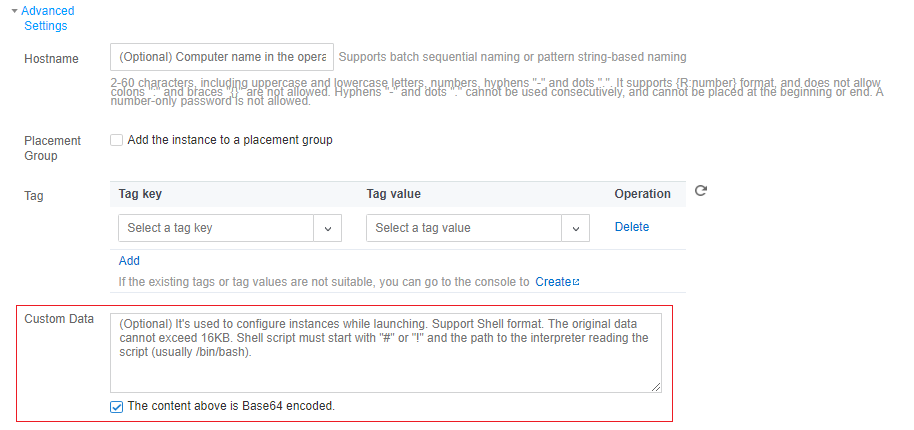Click the external-link icon beside Create

[576, 282]
